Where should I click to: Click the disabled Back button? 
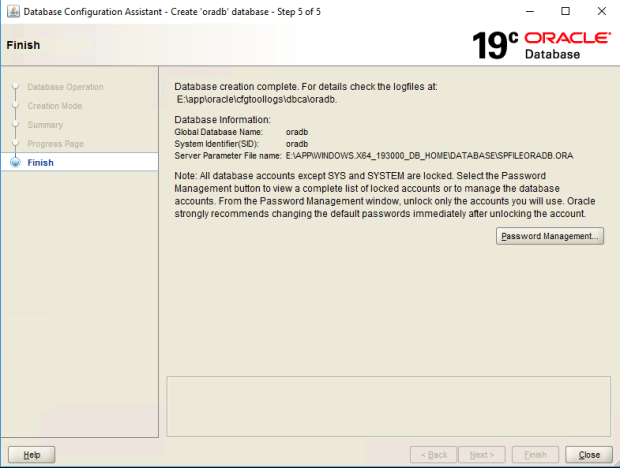coord(433,455)
